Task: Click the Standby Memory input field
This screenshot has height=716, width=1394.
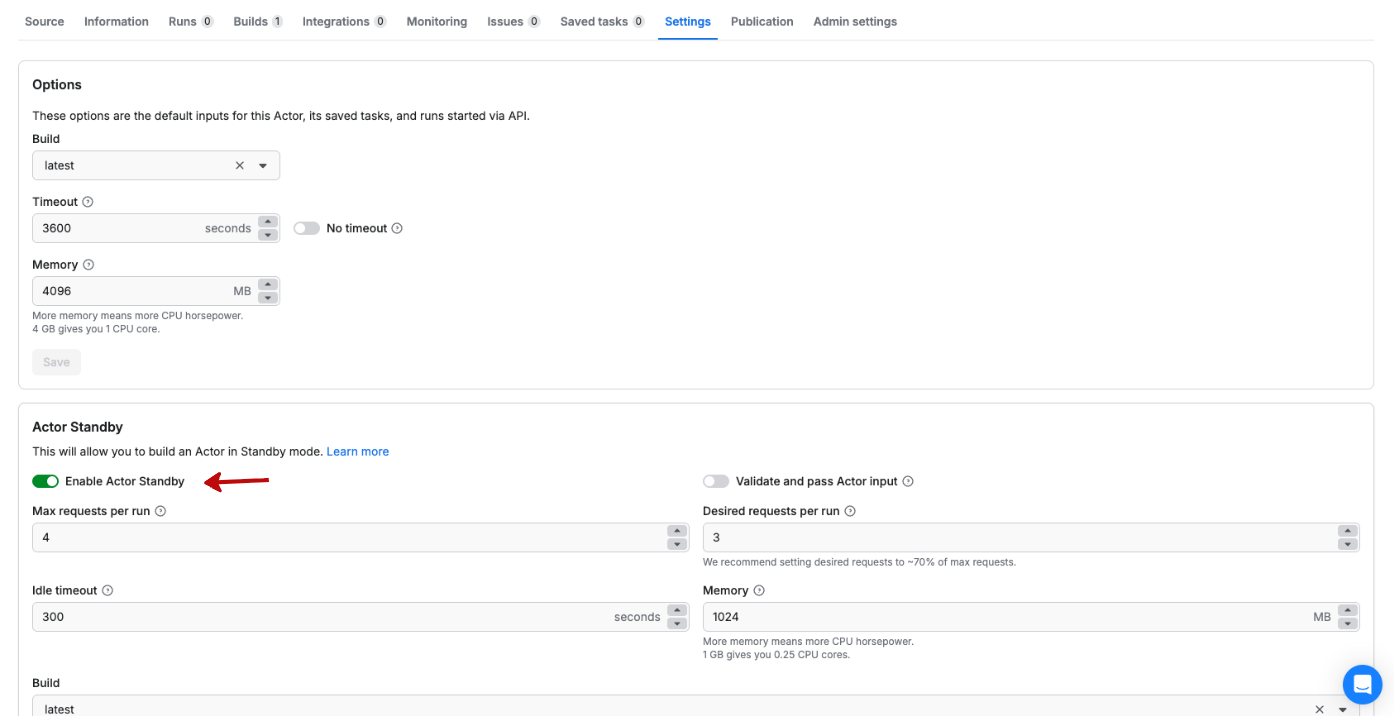Action: point(1000,617)
